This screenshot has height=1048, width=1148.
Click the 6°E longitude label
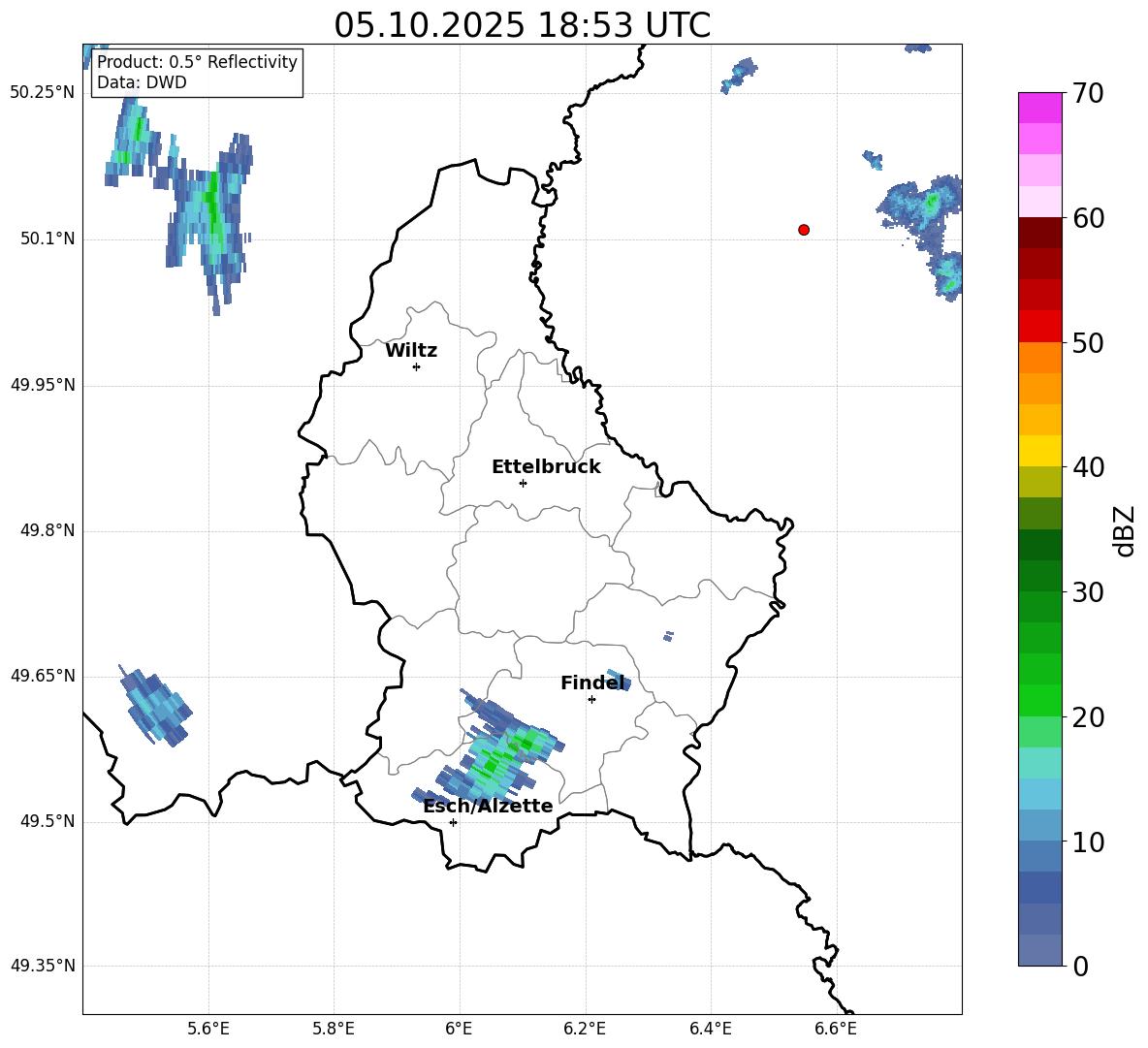tap(459, 1029)
